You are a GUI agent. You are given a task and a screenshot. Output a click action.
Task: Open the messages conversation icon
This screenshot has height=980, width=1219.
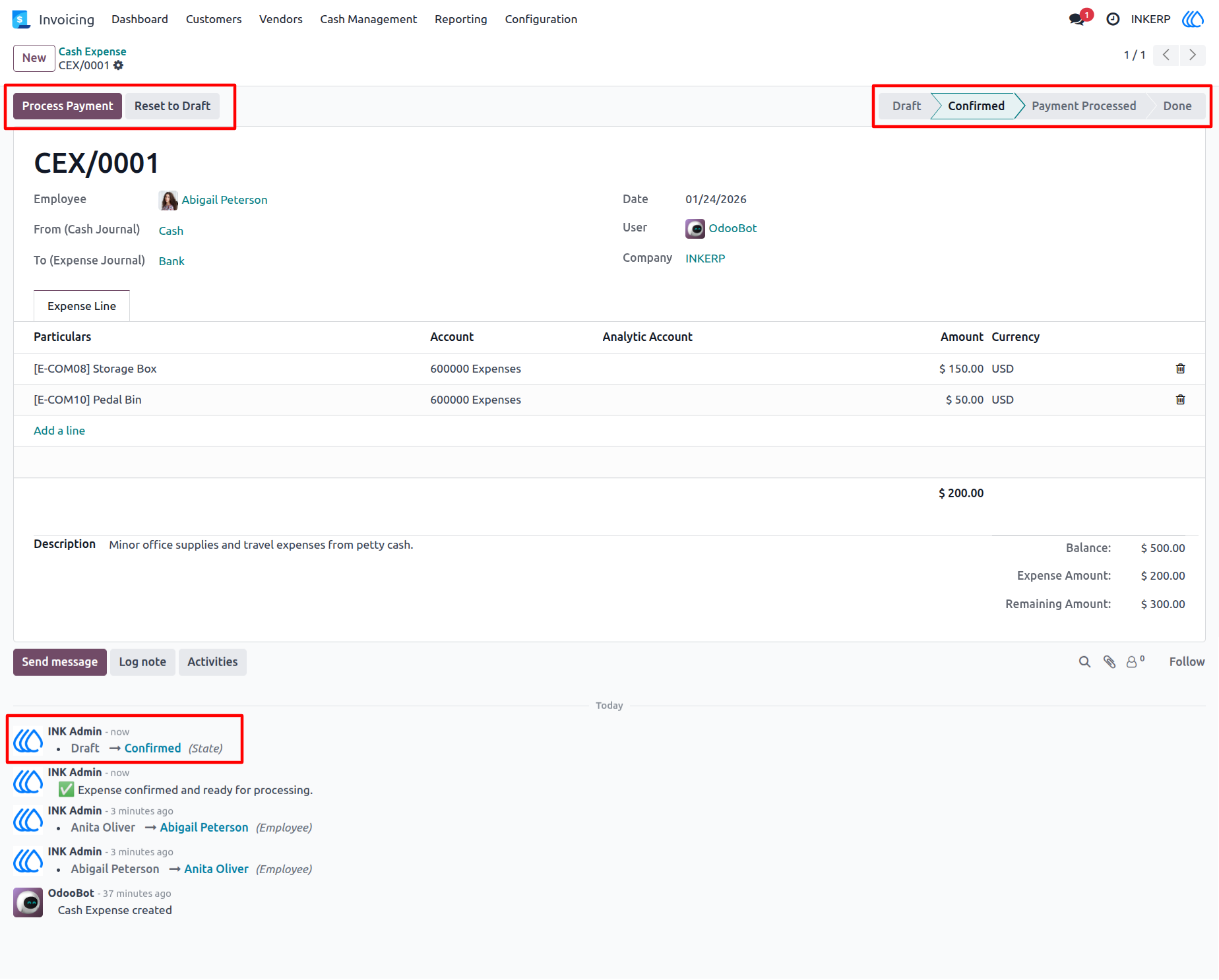(x=1077, y=19)
